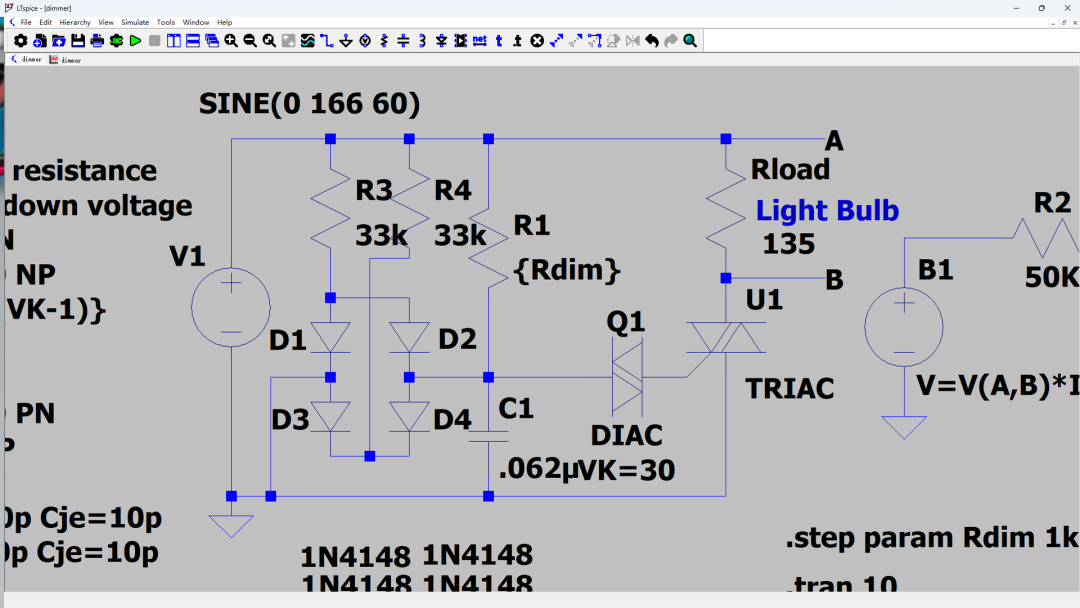Tile windows vertically

[x=174, y=41]
